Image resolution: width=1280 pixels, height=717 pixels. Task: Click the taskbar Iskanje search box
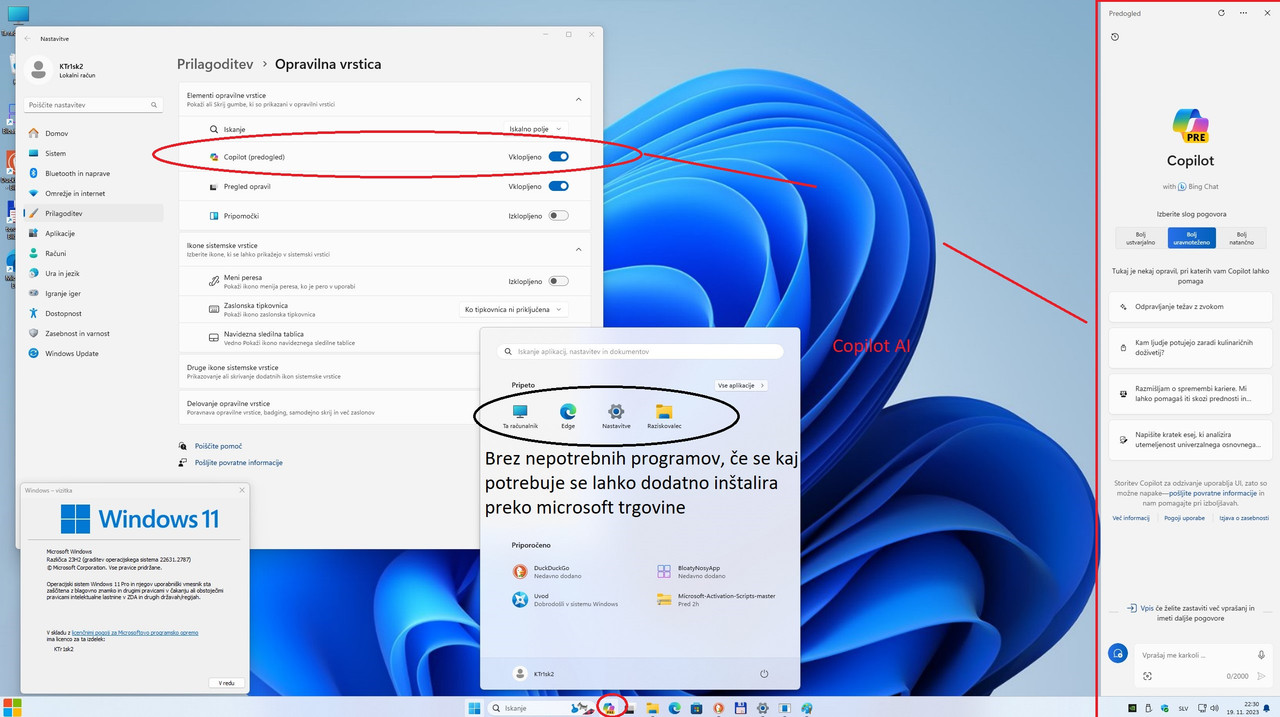click(542, 708)
